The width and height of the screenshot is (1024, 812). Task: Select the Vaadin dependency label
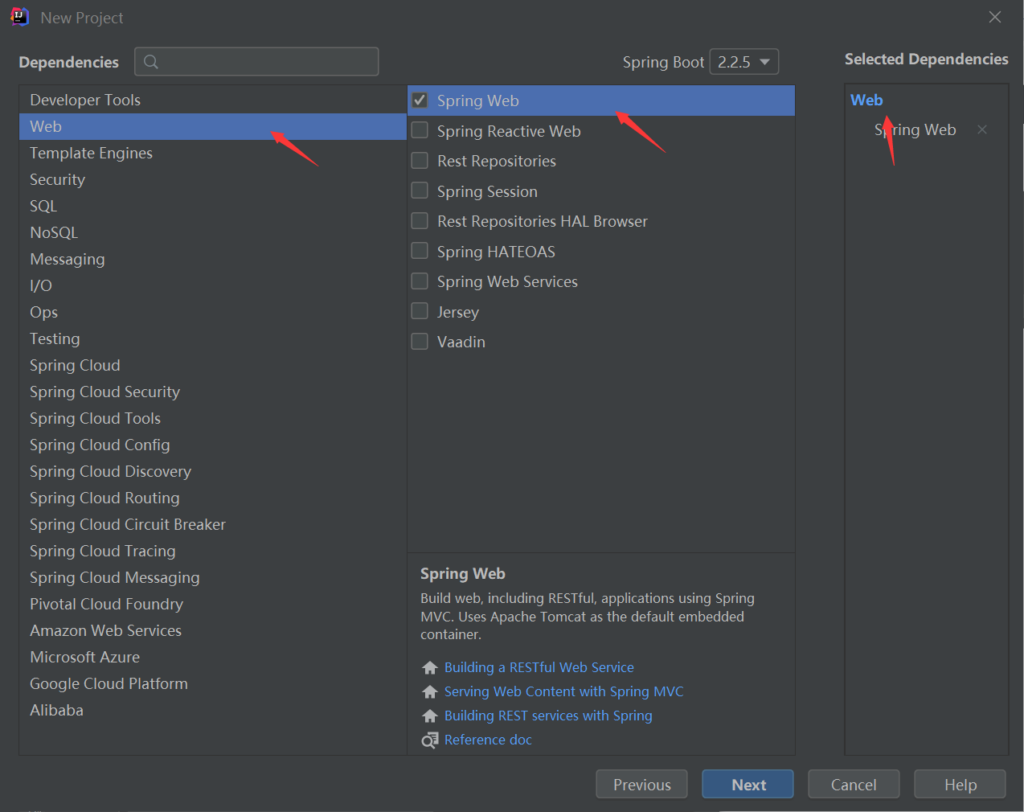pos(461,342)
